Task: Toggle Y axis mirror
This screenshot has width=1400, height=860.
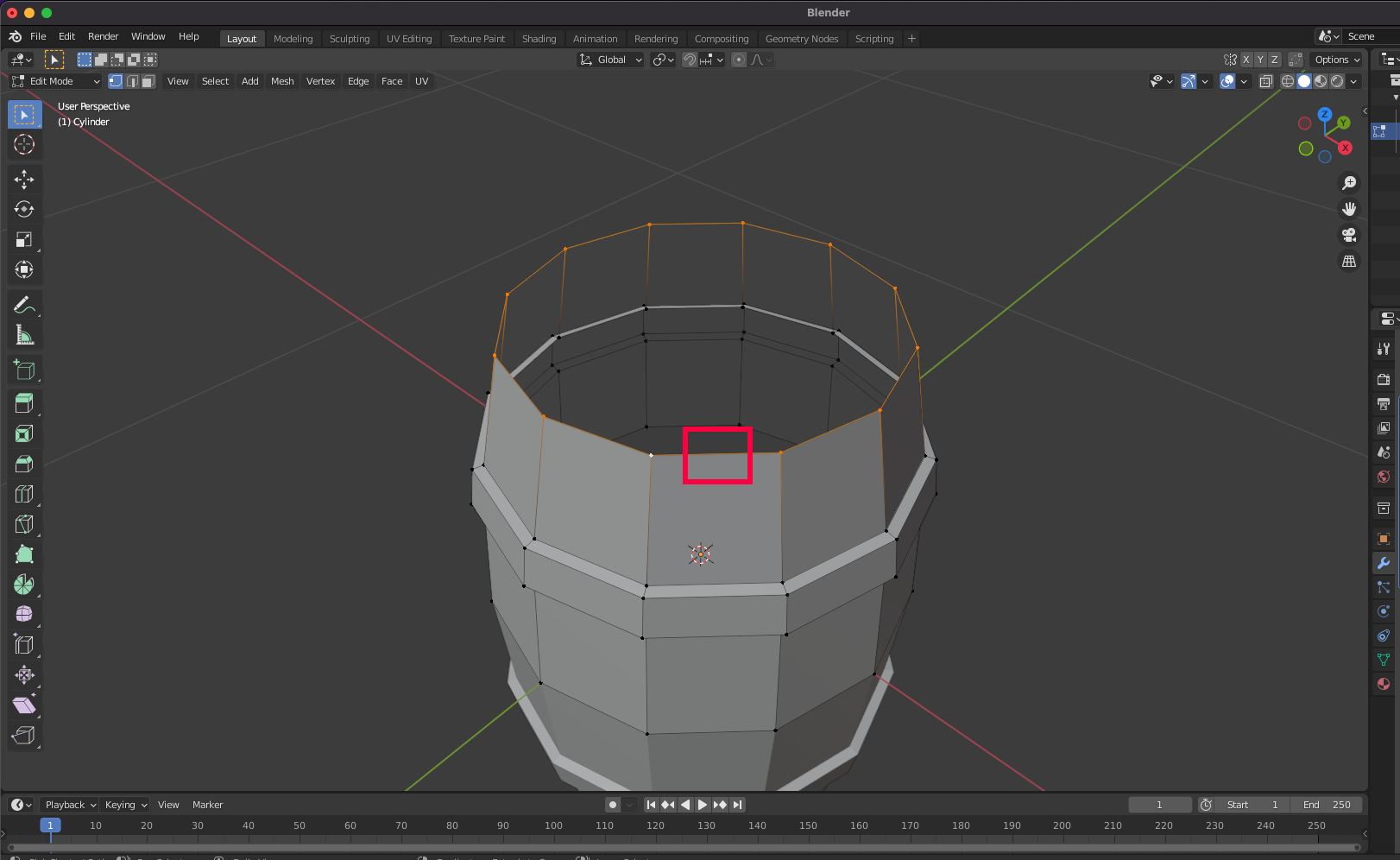Action: pyautogui.click(x=1260, y=60)
